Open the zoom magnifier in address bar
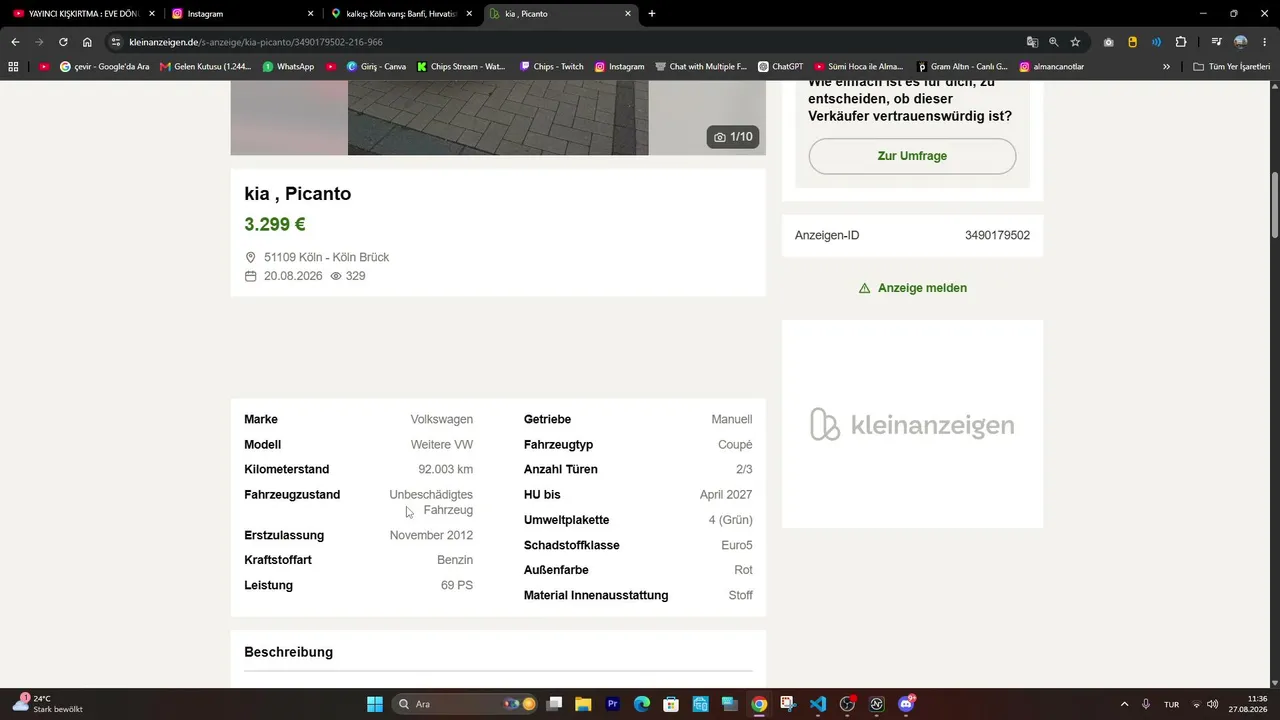The height and width of the screenshot is (720, 1280). click(1054, 42)
